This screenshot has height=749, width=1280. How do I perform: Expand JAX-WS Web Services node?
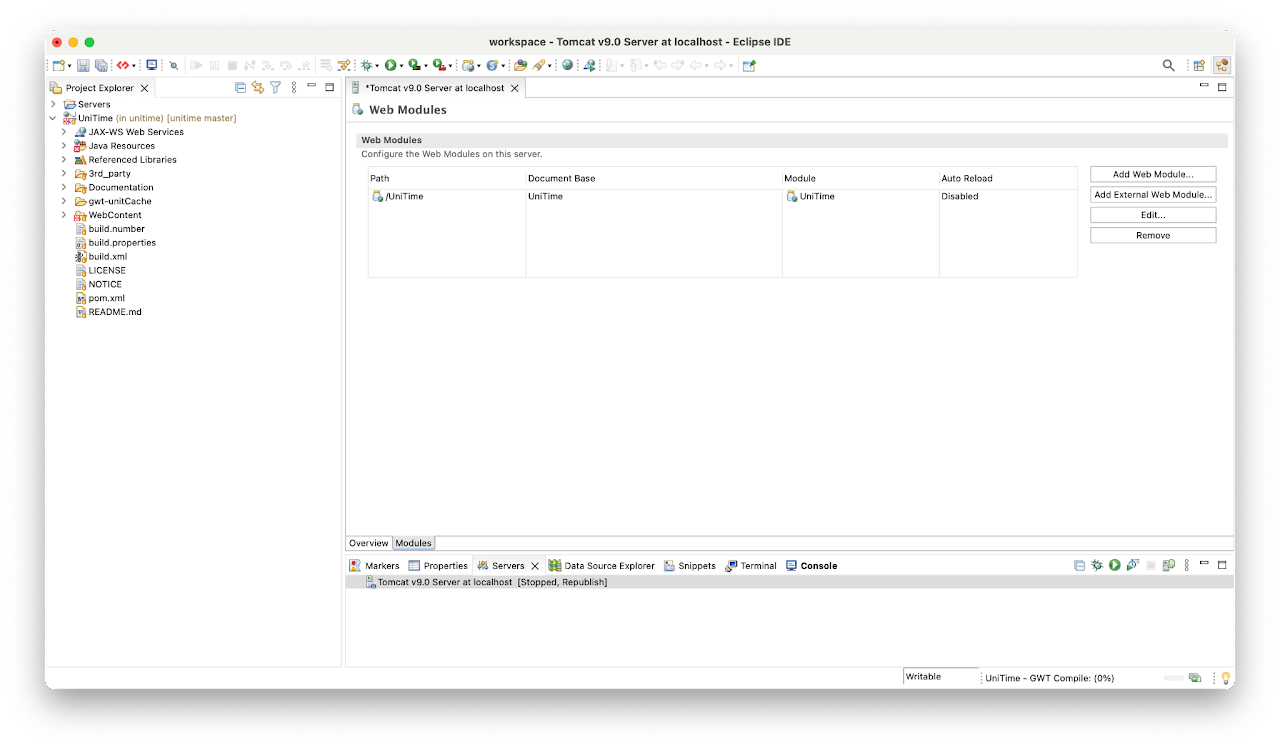click(x=64, y=132)
